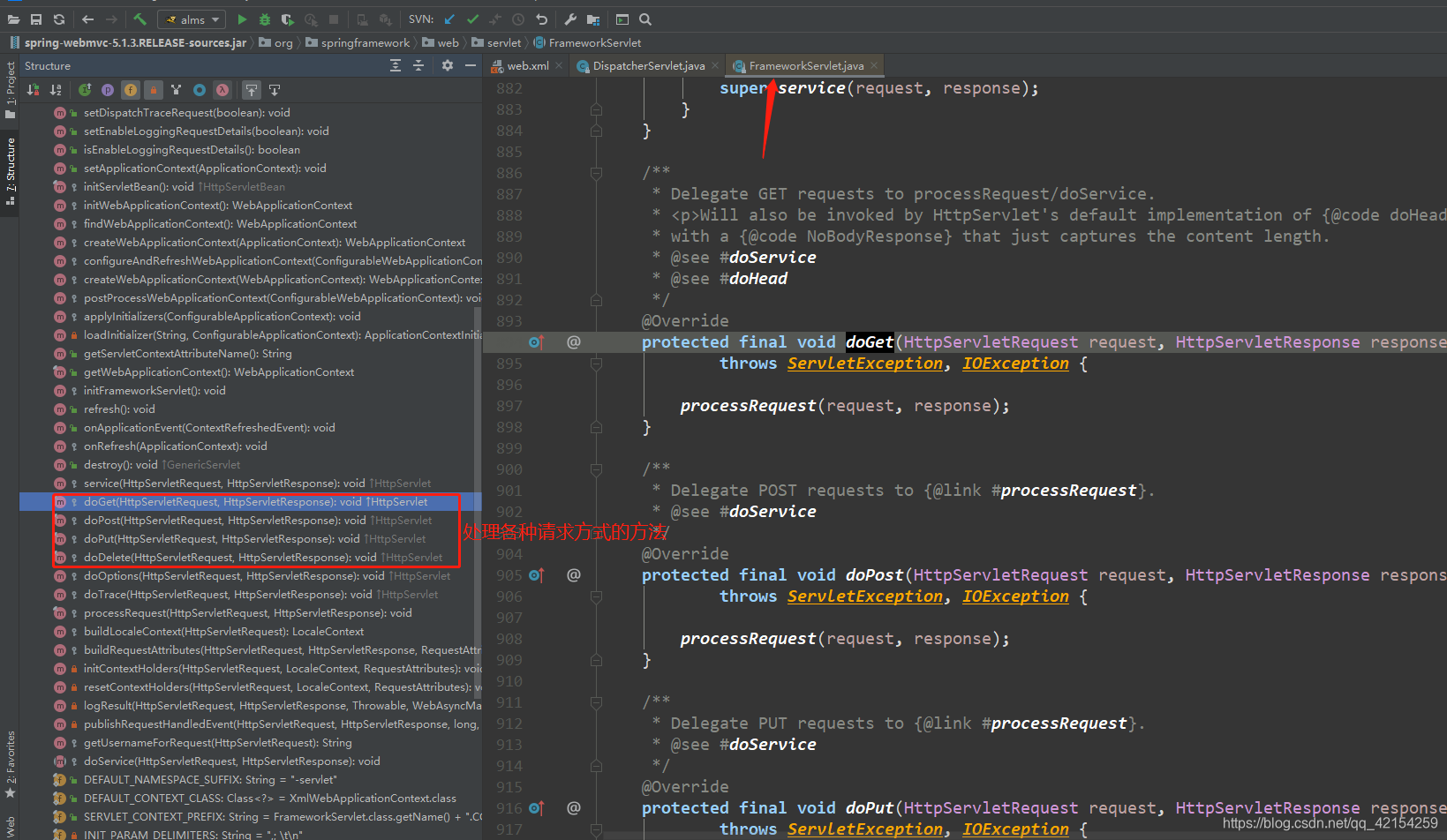Toggle sort alphabetically in Structure
This screenshot has width=1447, height=840.
(x=56, y=90)
